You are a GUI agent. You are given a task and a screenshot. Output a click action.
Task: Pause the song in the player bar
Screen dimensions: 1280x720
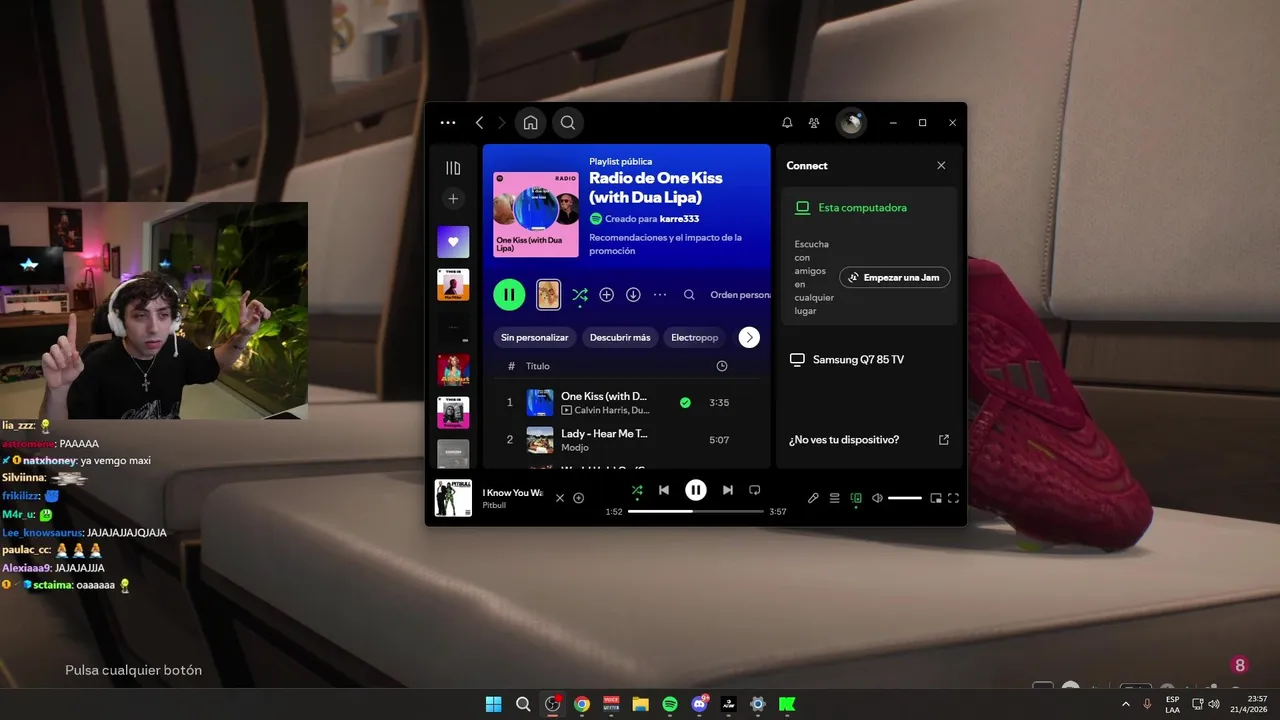coord(696,490)
